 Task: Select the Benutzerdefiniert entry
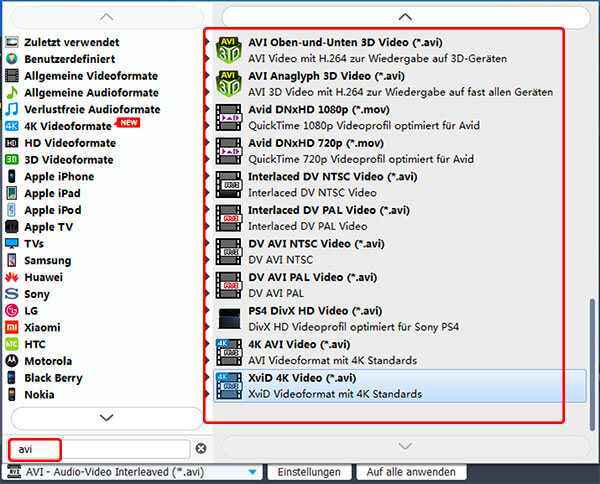[x=70, y=59]
